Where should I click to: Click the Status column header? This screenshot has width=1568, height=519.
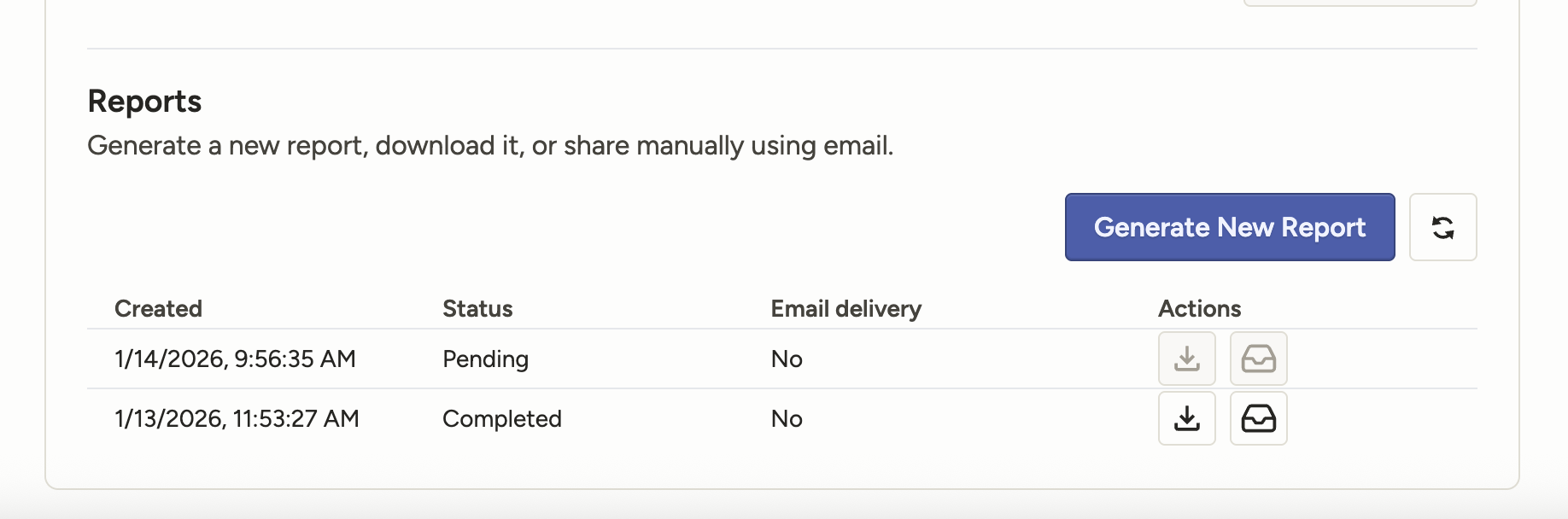pos(477,308)
